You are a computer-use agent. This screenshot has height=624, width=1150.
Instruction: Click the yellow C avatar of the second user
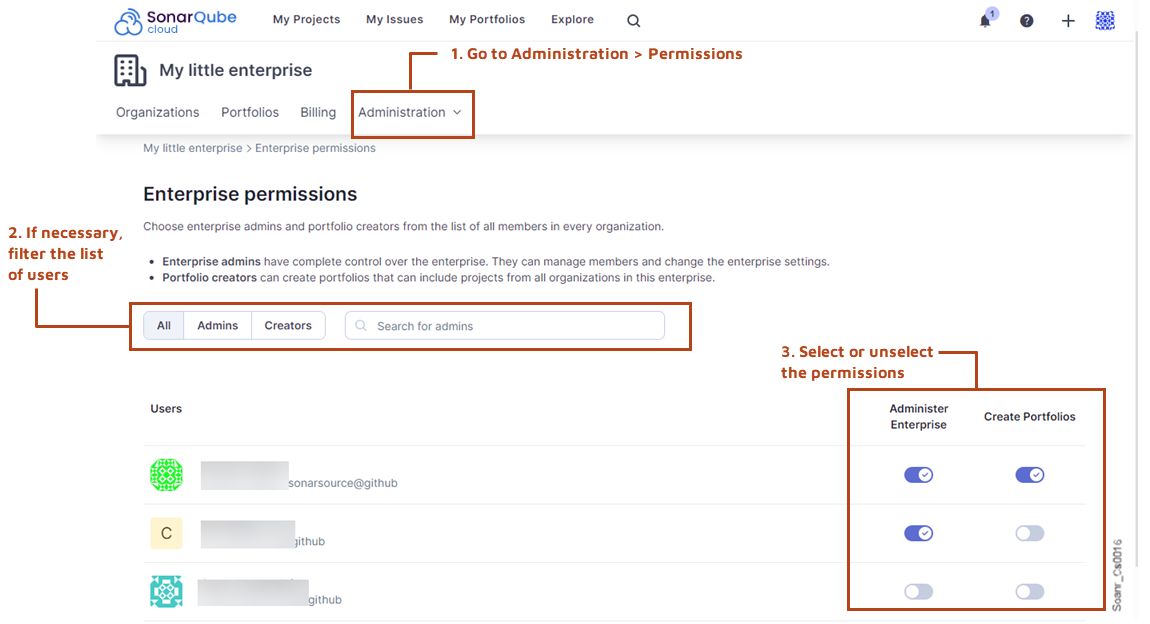click(166, 533)
